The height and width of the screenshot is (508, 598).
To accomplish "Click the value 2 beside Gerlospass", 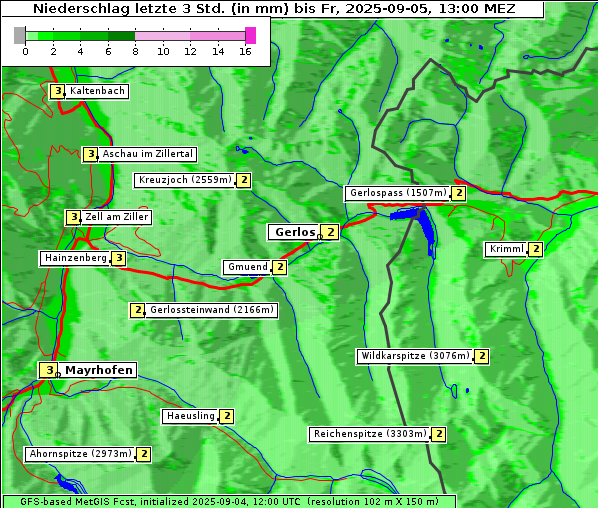I will pos(458,193).
